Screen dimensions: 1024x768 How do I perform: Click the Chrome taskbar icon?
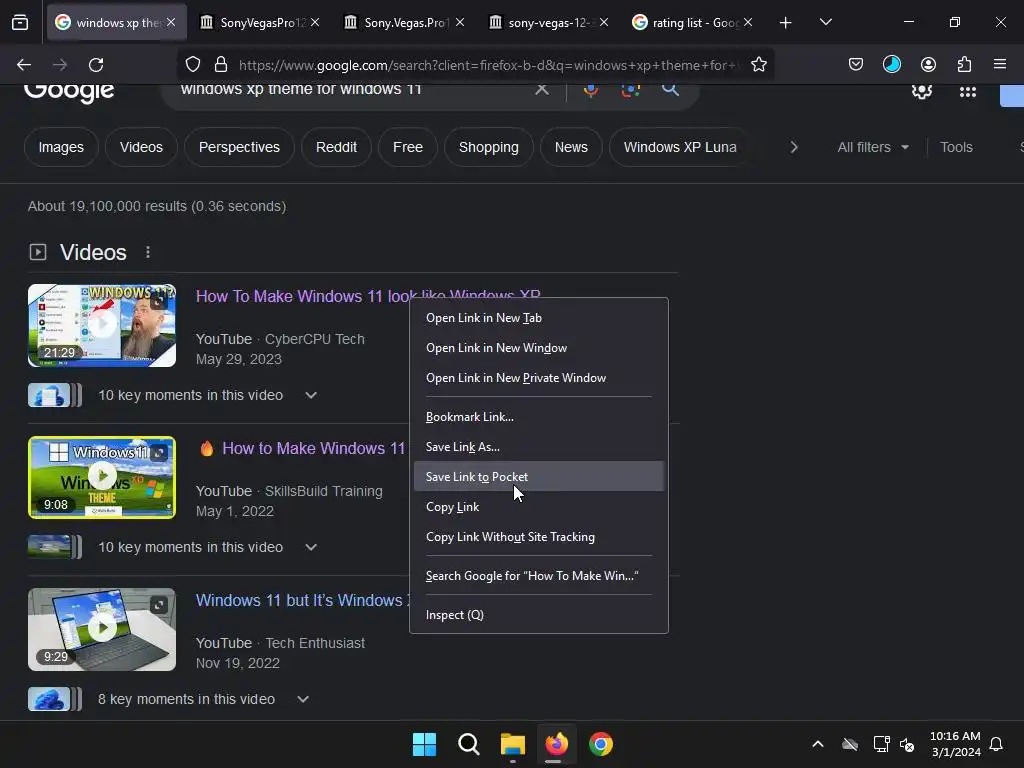[x=601, y=744]
